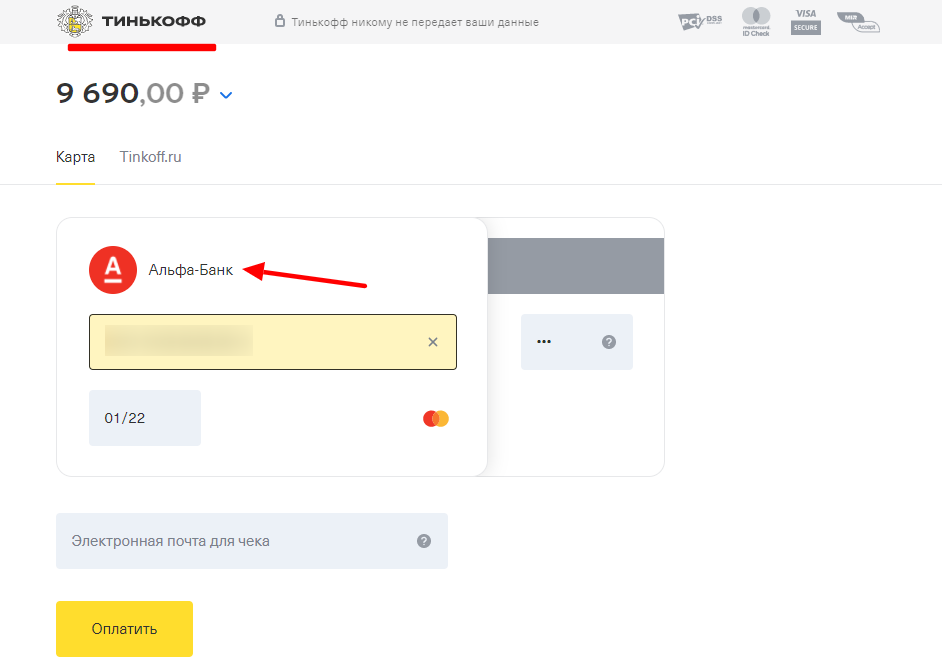
Task: Click the Mastercard logo on the card form
Action: pyautogui.click(x=436, y=418)
